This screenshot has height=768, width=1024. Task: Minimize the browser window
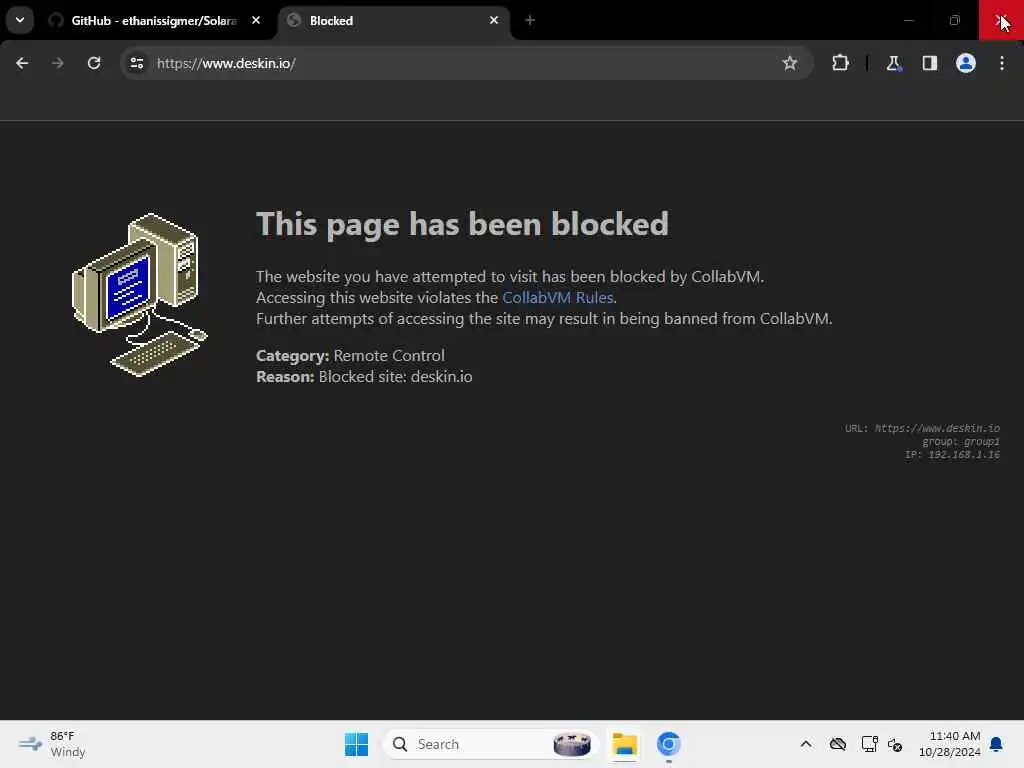tap(908, 20)
